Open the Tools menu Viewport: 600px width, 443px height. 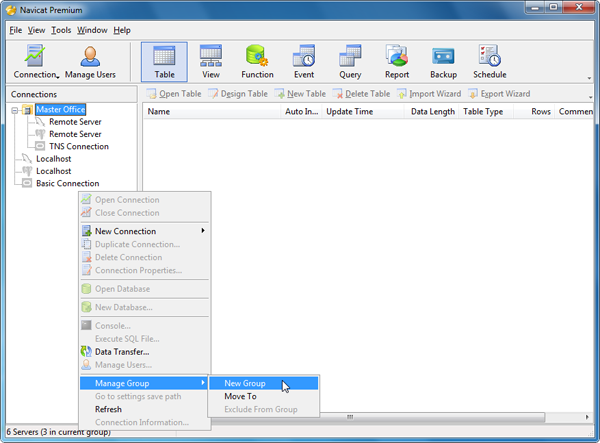61,30
